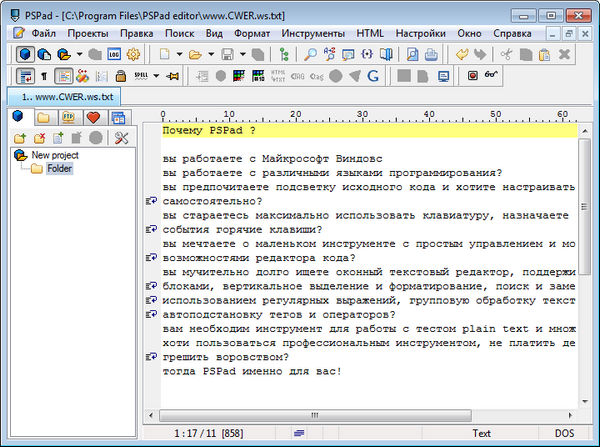Click the orange gear settings icon

133,54
